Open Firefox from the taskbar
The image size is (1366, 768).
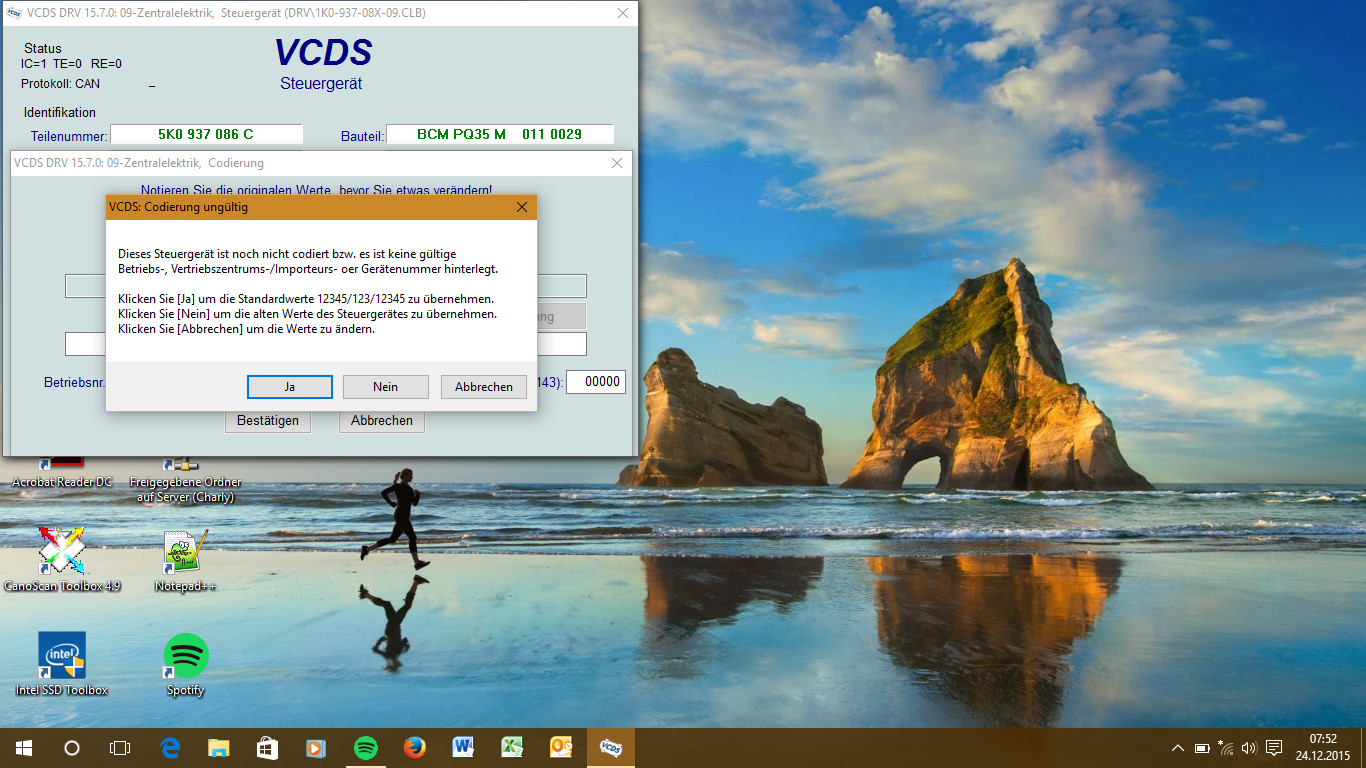tap(415, 748)
